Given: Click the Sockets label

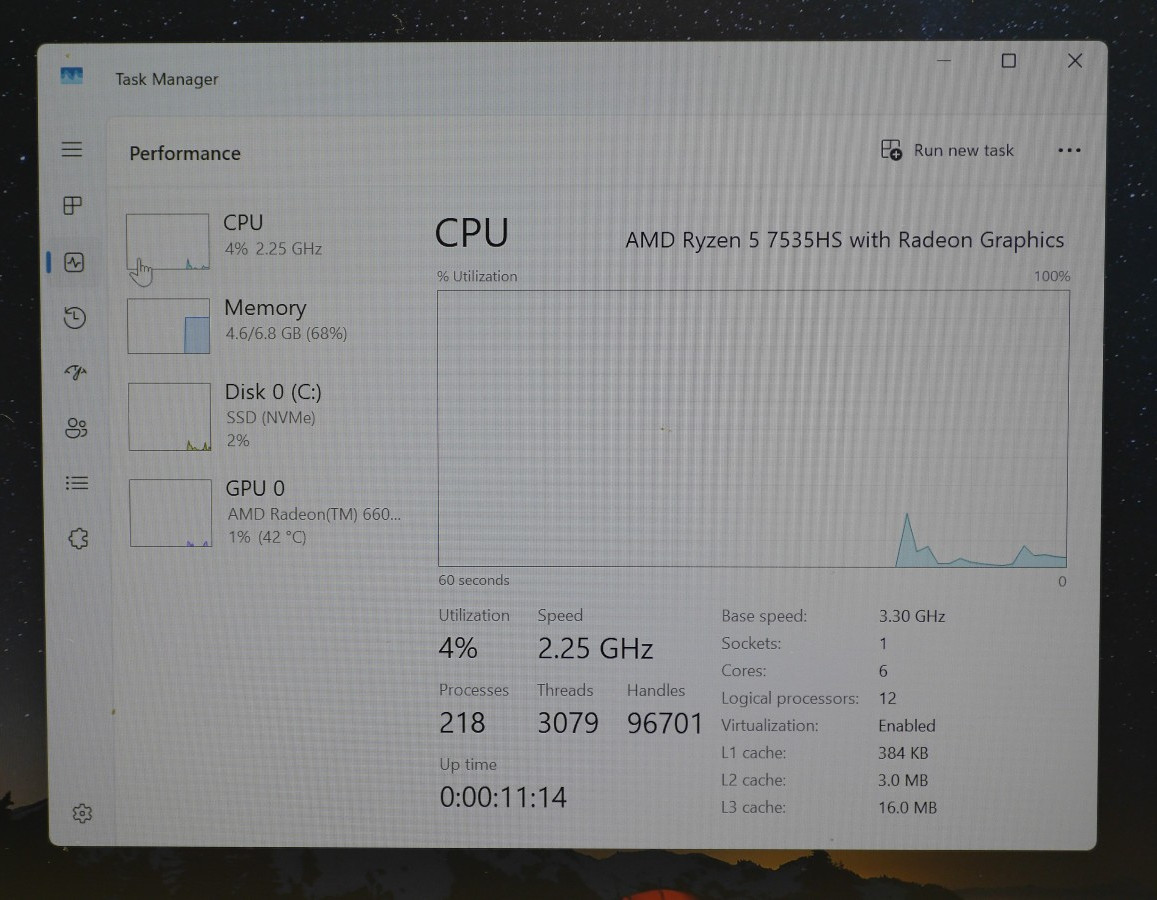Looking at the screenshot, I should coord(751,643).
